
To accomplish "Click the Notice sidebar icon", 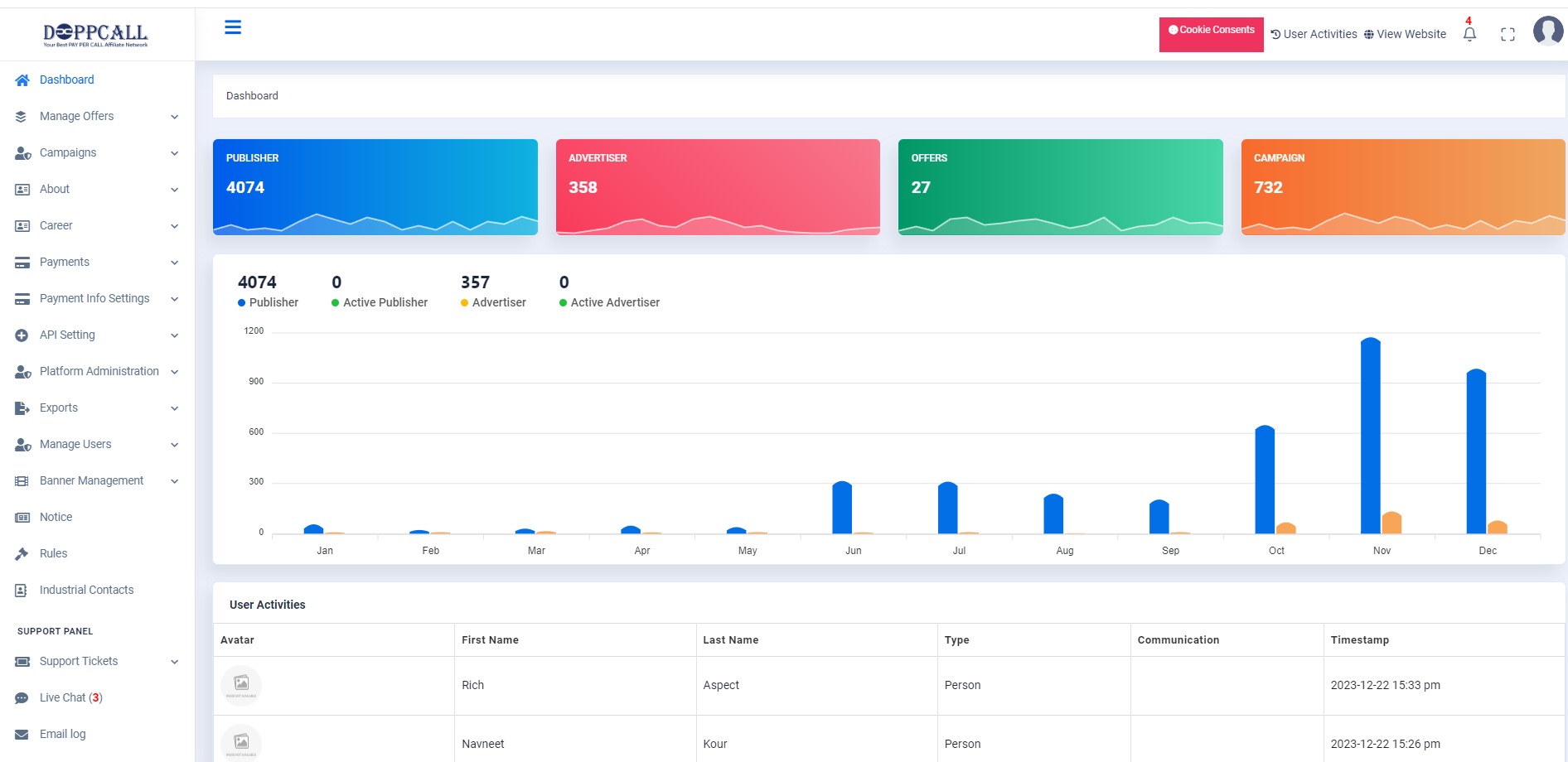I will [x=22, y=518].
